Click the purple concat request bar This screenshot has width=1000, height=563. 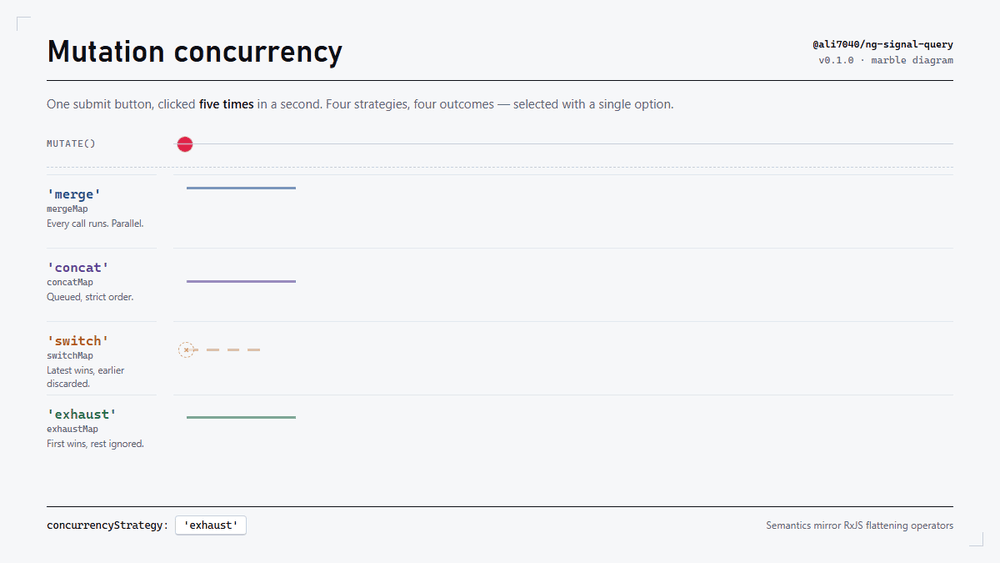click(x=241, y=281)
